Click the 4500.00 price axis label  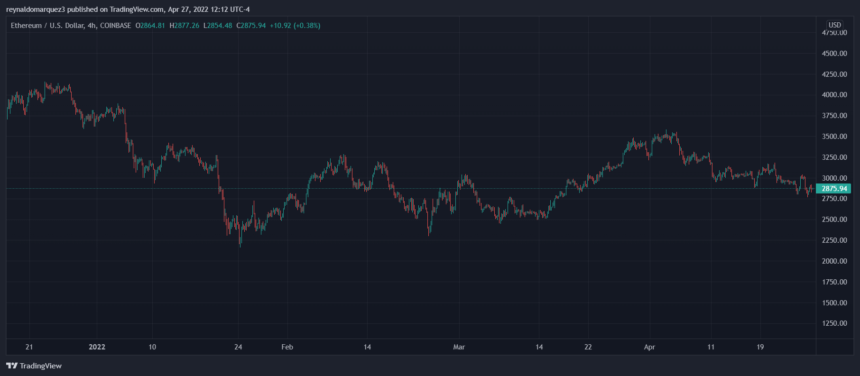tap(835, 54)
